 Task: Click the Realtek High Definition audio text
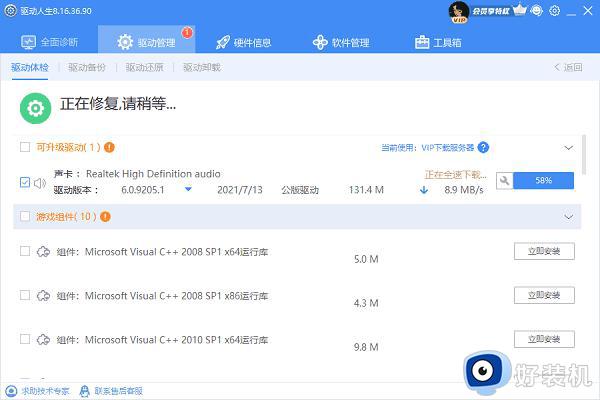pyautogui.click(x=153, y=174)
